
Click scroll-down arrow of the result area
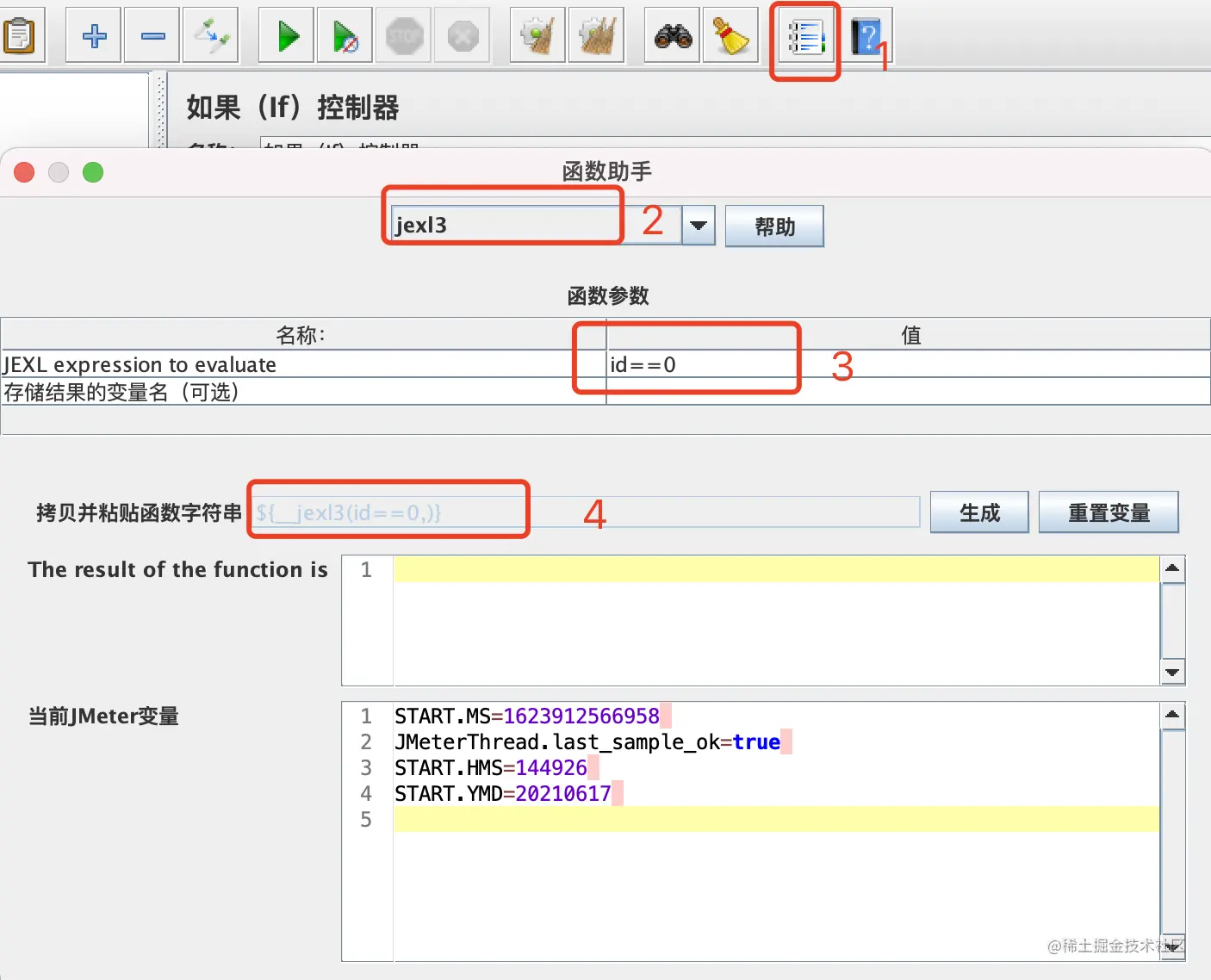click(x=1172, y=673)
